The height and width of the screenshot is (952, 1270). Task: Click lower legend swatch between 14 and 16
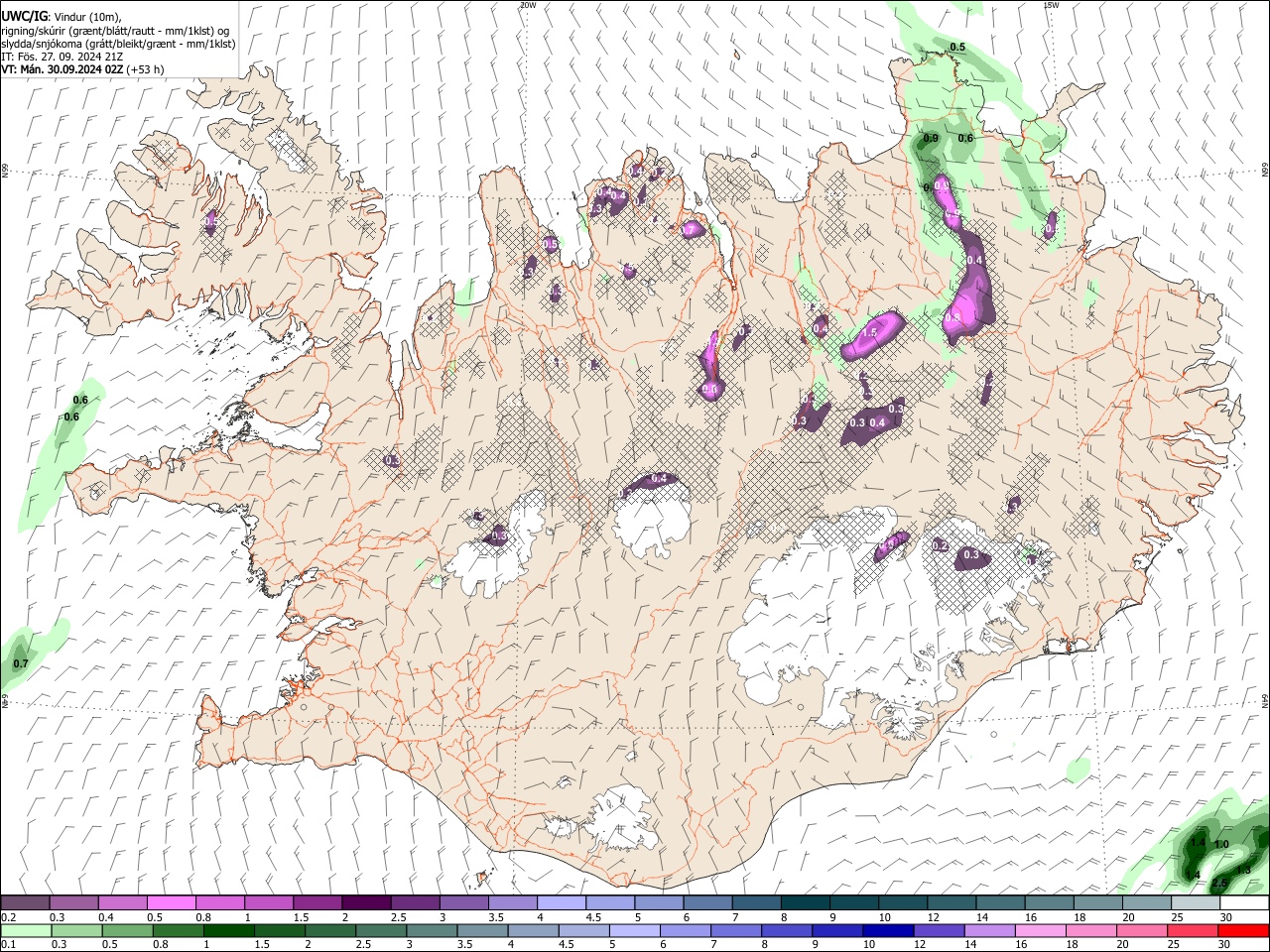pyautogui.click(x=989, y=930)
